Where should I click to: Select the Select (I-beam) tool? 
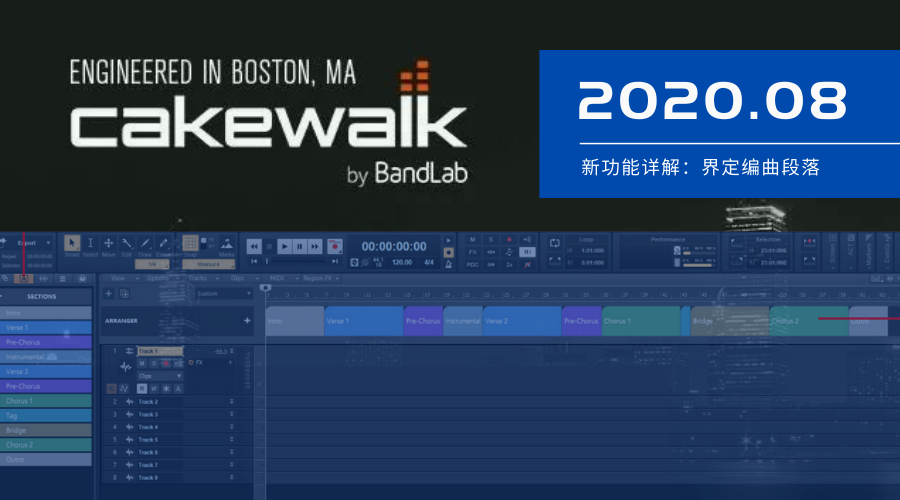click(x=90, y=243)
